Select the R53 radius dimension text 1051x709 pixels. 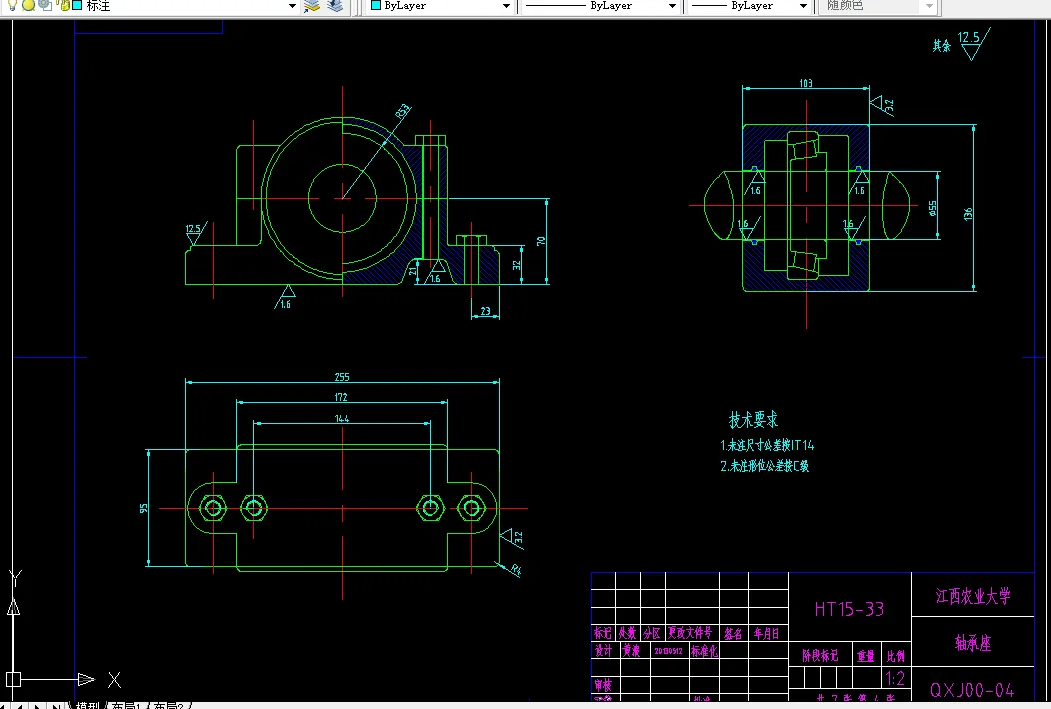(403, 111)
